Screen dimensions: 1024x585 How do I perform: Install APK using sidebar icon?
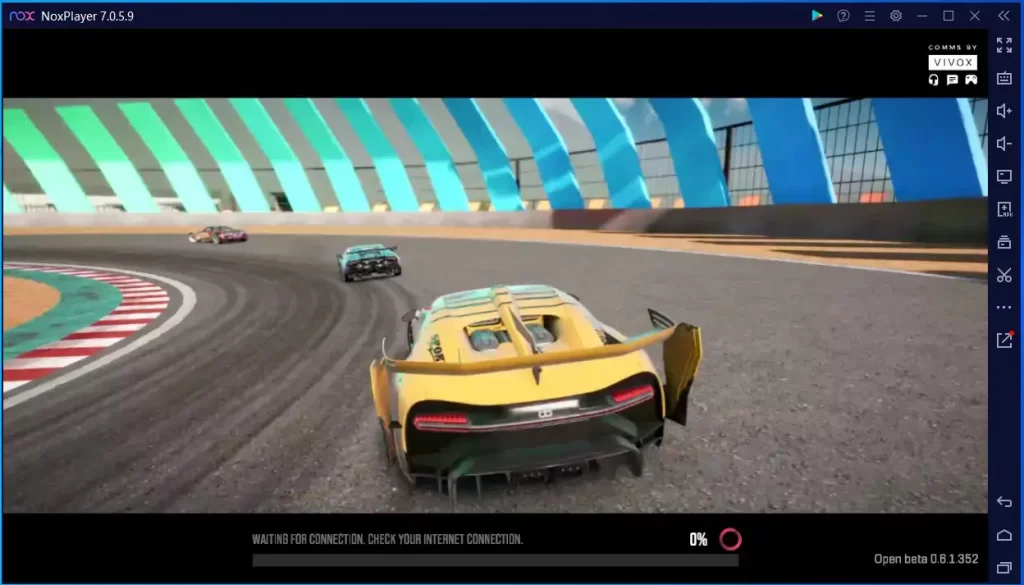[x=1004, y=210]
